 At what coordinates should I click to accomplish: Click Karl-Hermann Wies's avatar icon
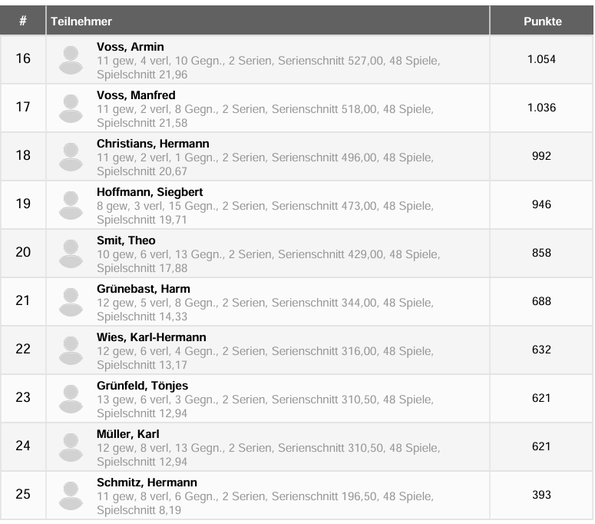pos(71,350)
